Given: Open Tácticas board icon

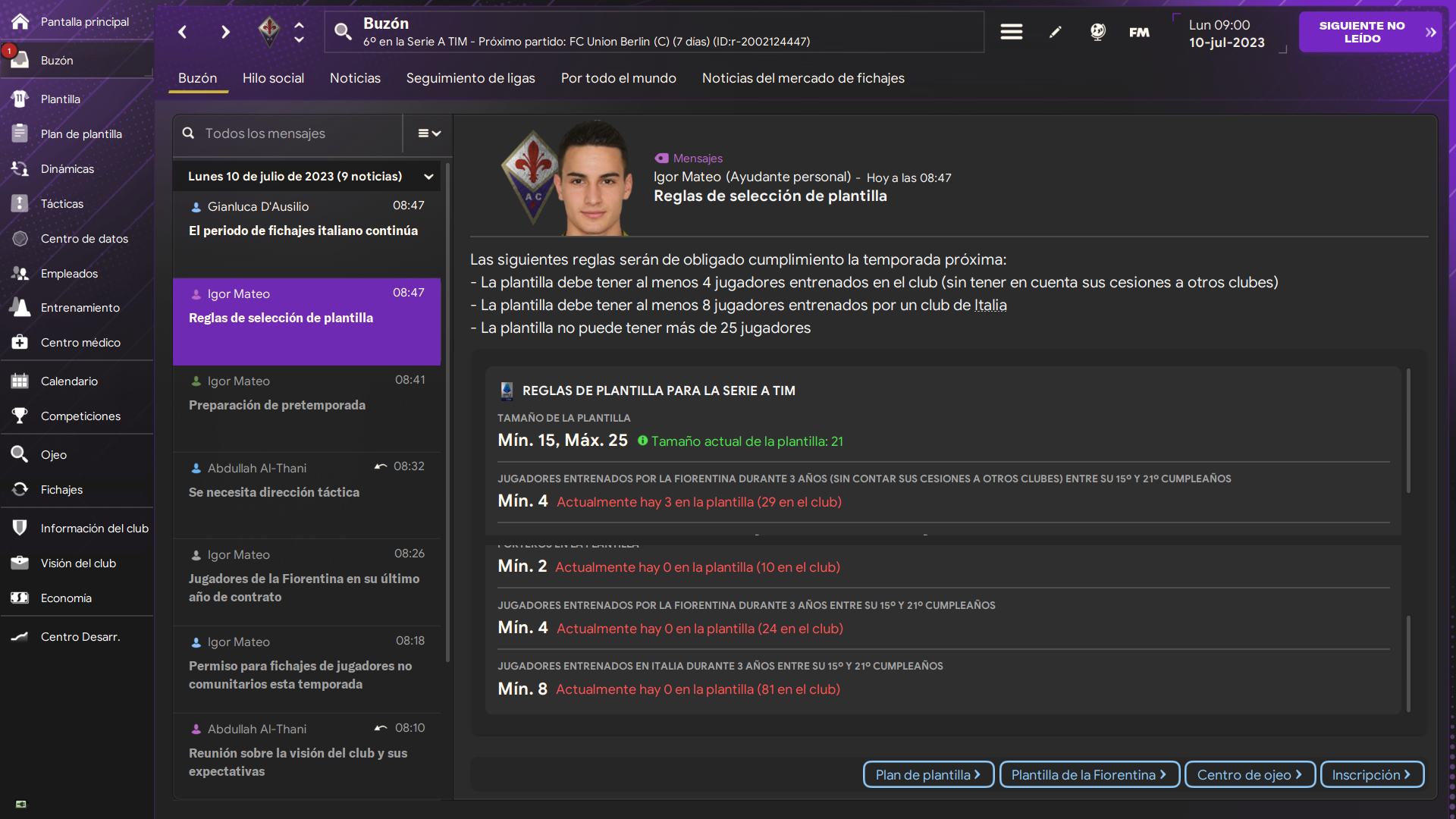Looking at the screenshot, I should 20,203.
